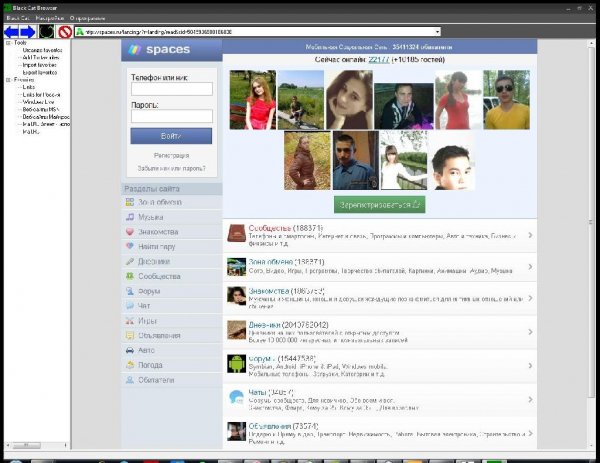Open the Black Cat menu

[18, 18]
